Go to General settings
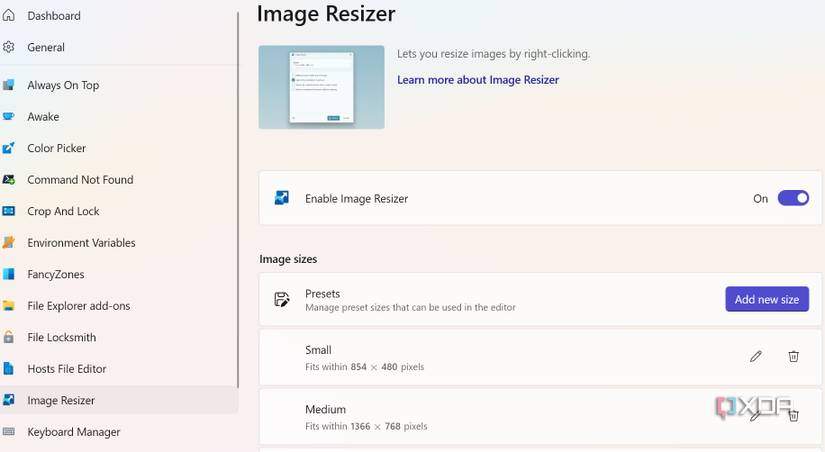Screen dimensions: 825x452 tap(46, 47)
